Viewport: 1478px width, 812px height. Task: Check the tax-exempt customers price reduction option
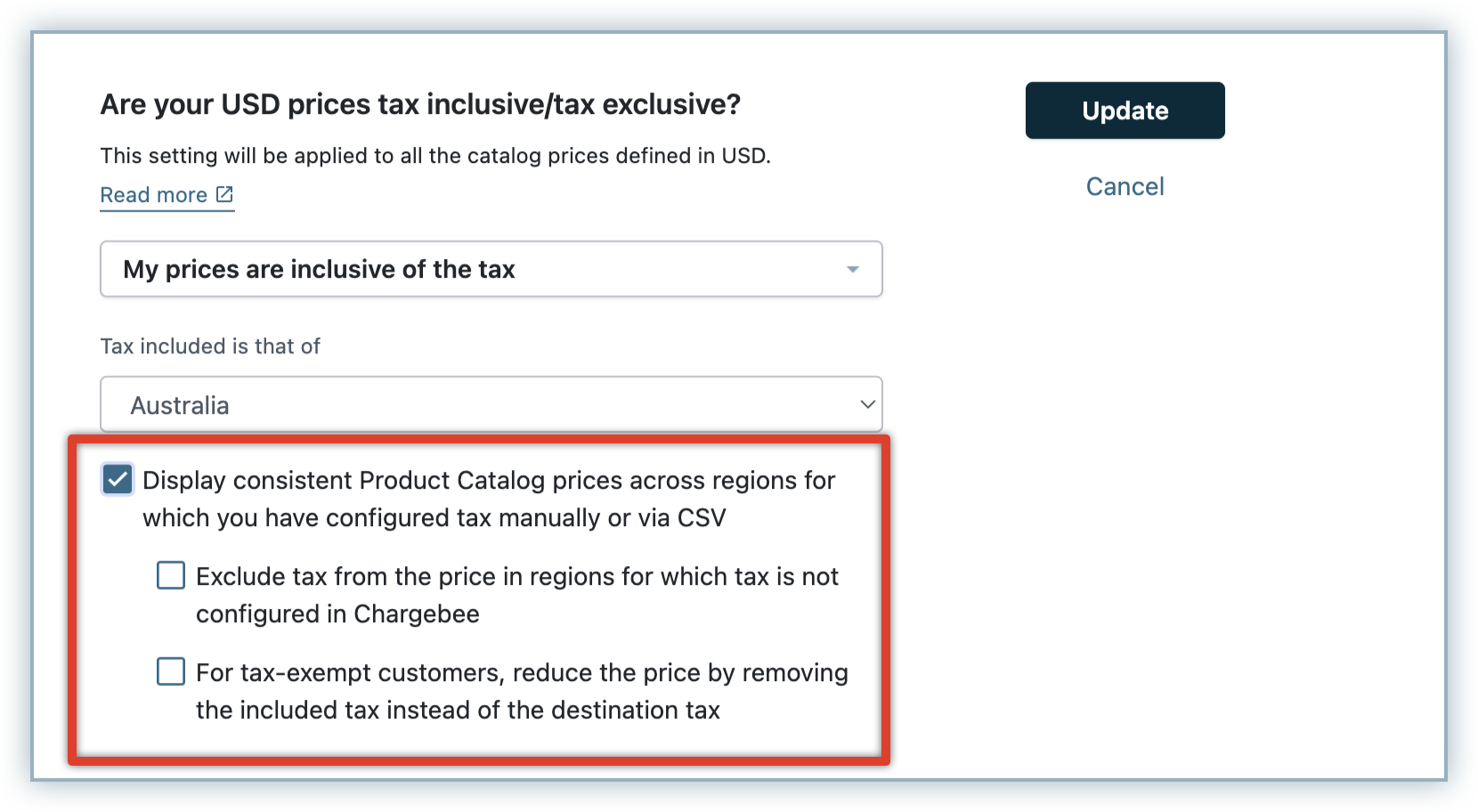pos(171,671)
